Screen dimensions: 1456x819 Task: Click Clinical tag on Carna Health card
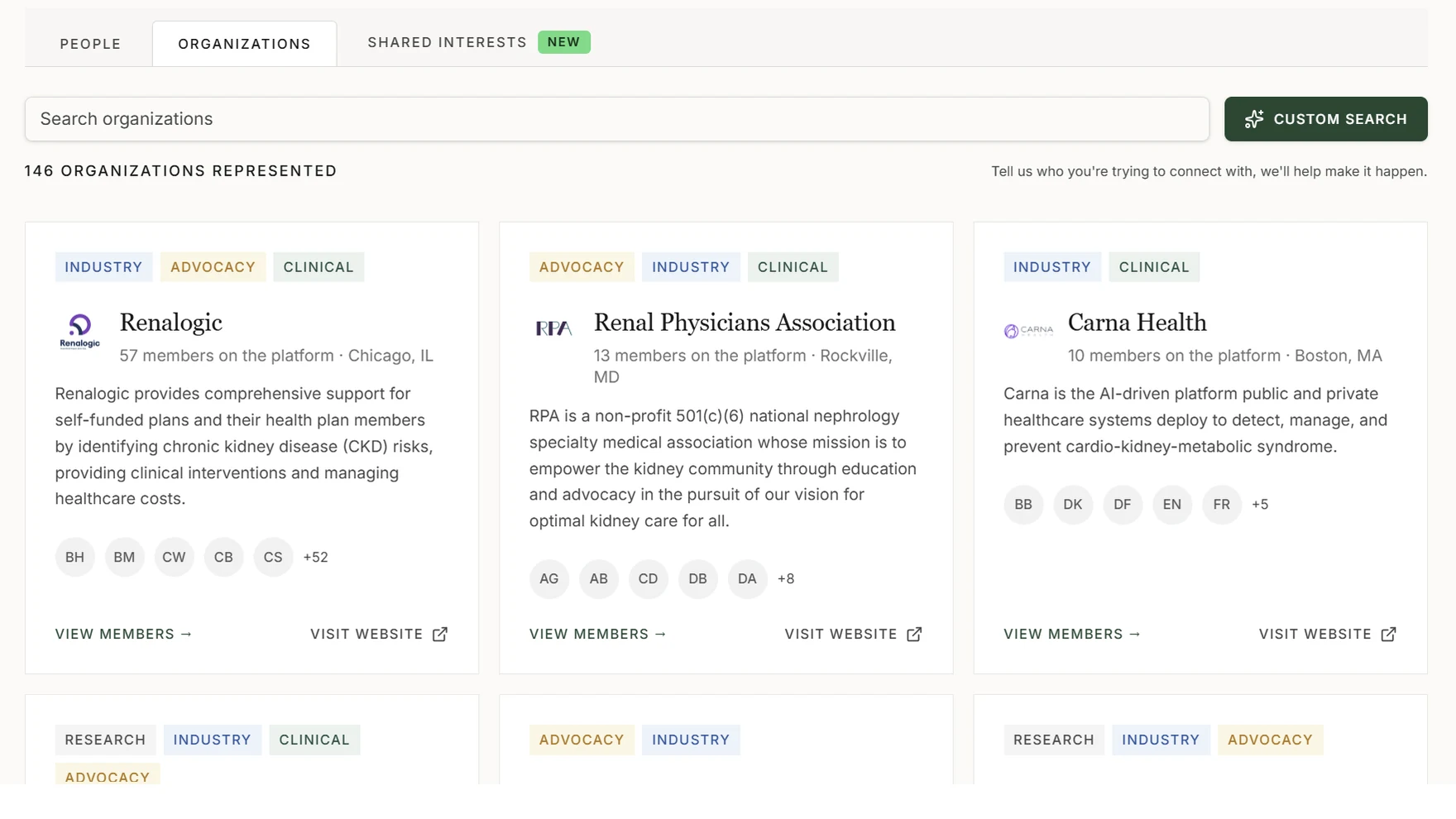pos(1154,267)
